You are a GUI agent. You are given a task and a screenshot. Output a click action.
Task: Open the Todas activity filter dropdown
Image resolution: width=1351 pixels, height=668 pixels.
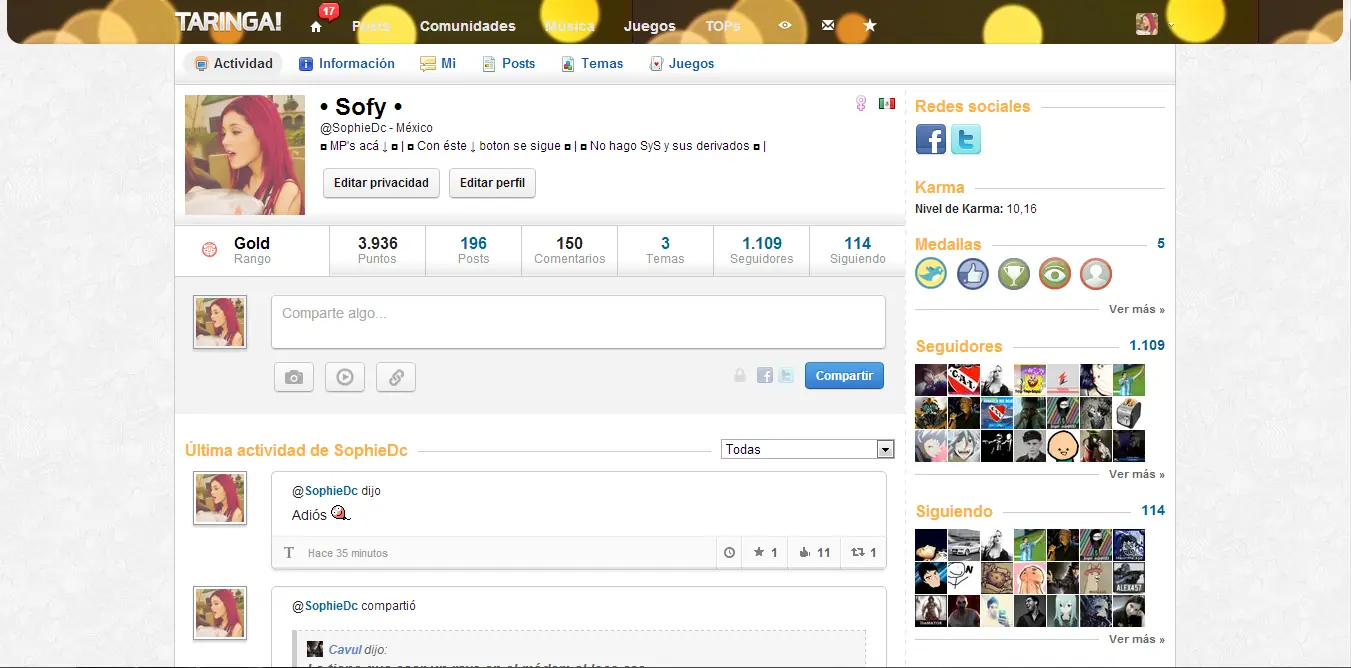pos(807,449)
